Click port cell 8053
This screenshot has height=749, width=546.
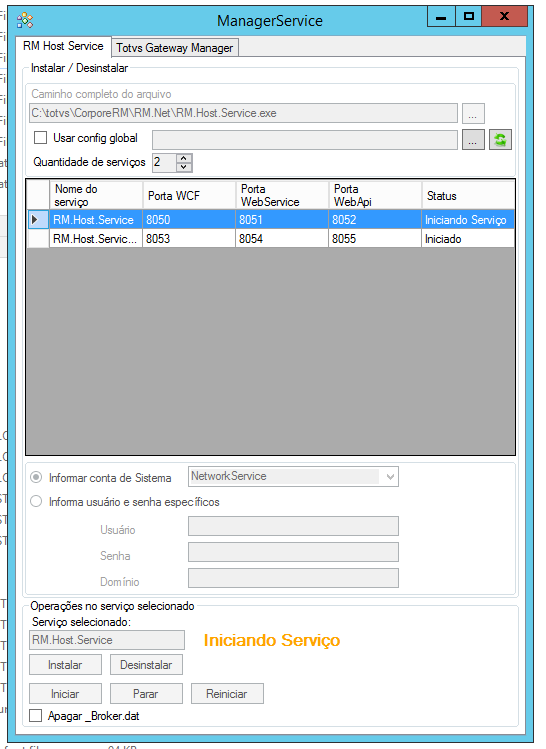pos(189,238)
